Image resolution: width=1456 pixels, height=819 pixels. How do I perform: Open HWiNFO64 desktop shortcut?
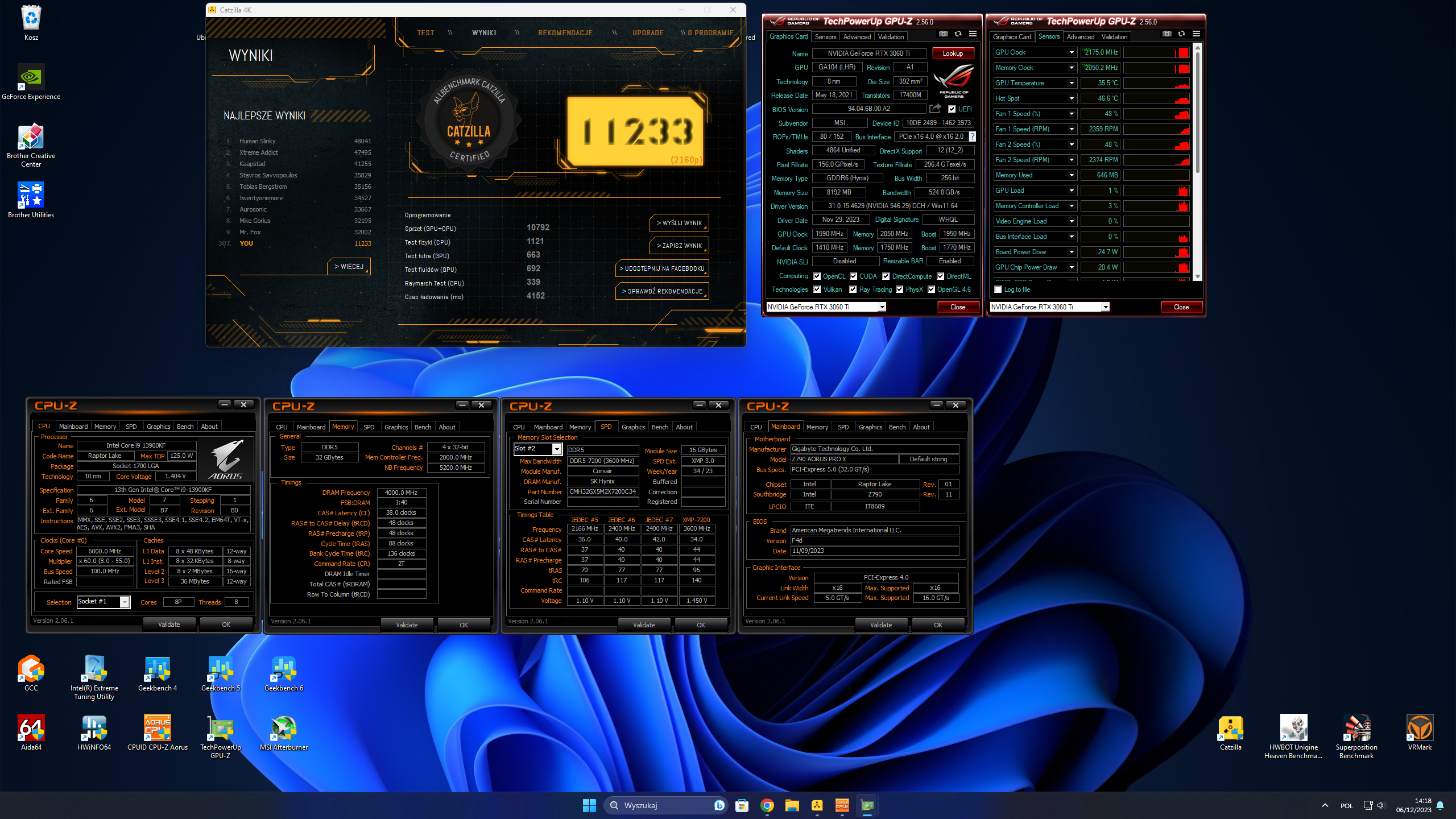tap(94, 733)
